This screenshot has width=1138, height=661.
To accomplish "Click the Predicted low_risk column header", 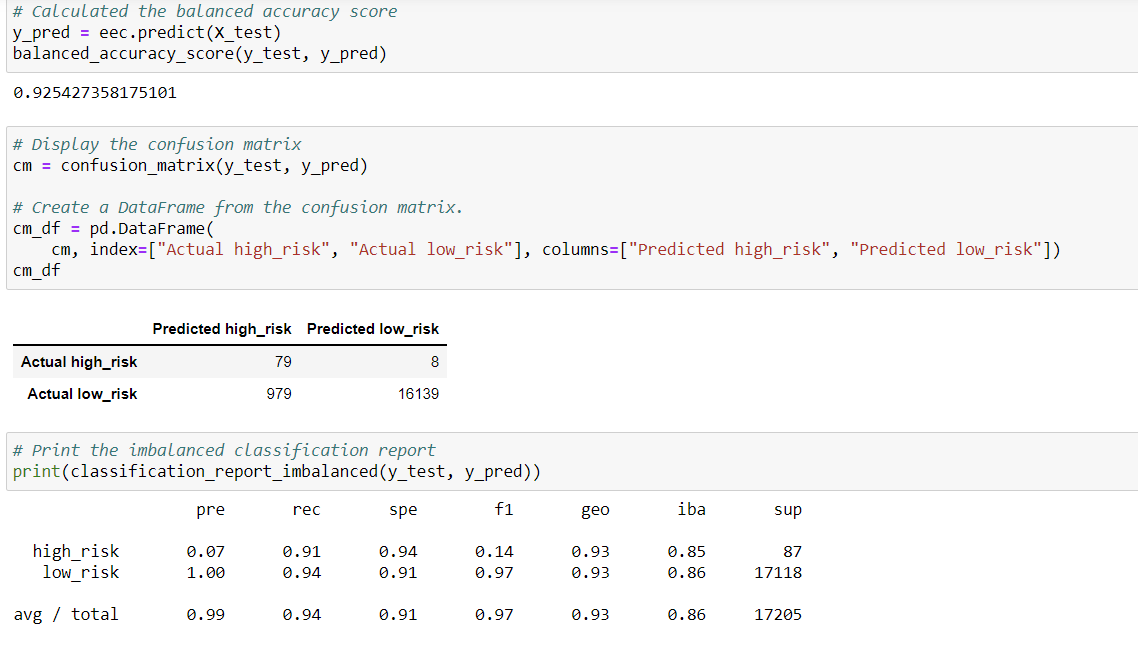I will pyautogui.click(x=373, y=329).
